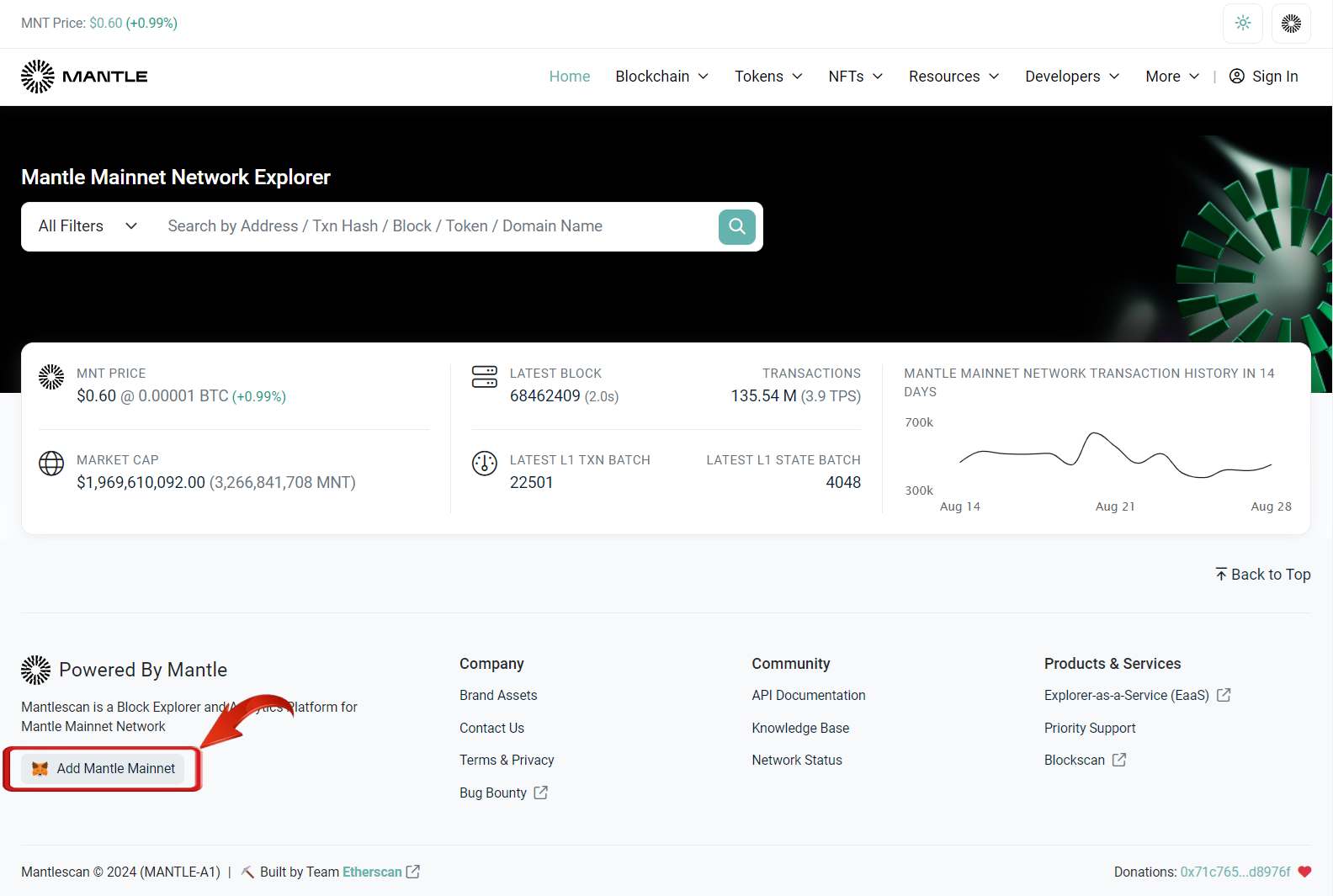The width and height of the screenshot is (1333, 896).
Task: Click the Mantle Mainnet Network Explorer heading
Action: click(176, 177)
